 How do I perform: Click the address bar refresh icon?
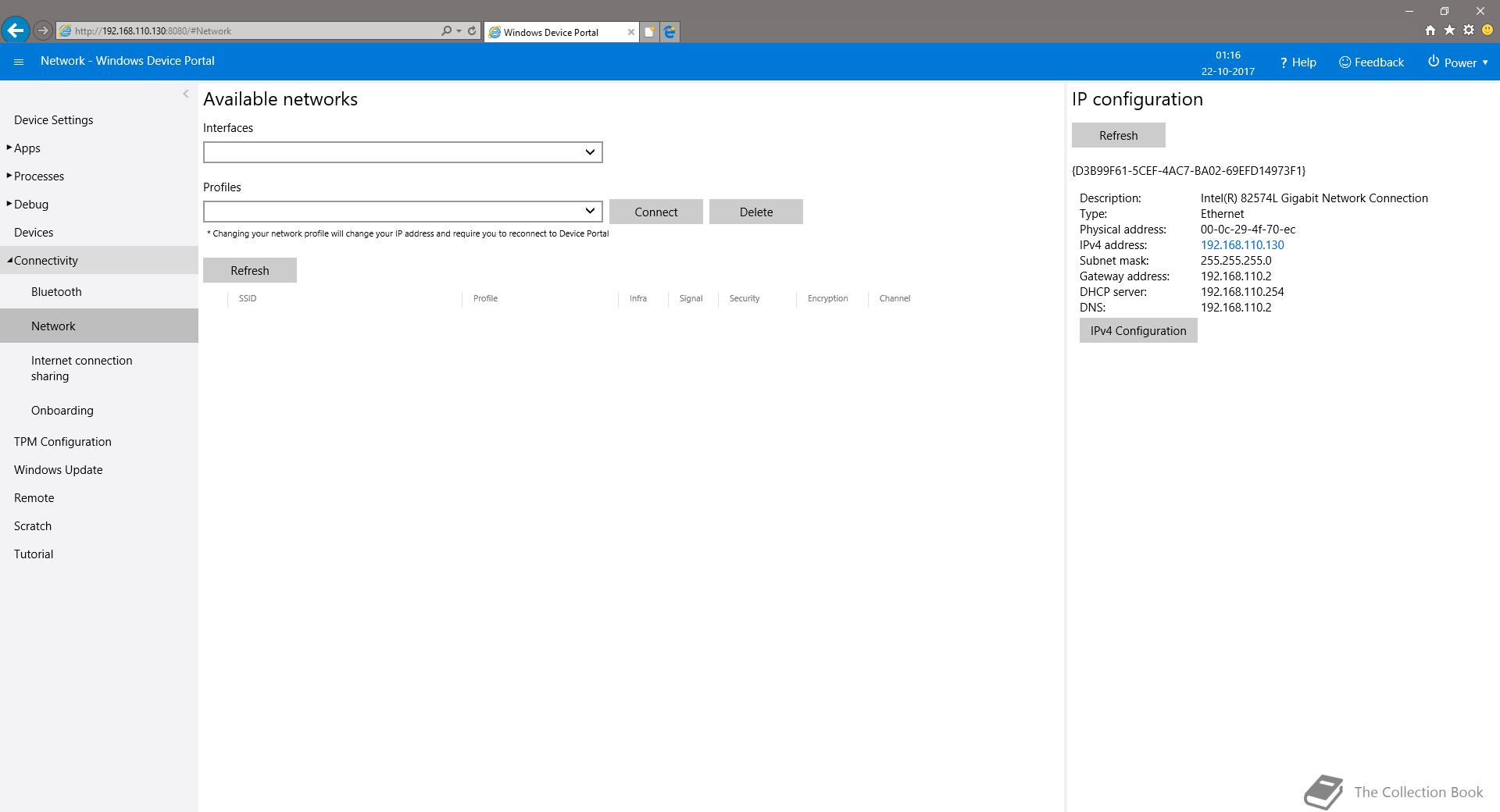pos(472,30)
